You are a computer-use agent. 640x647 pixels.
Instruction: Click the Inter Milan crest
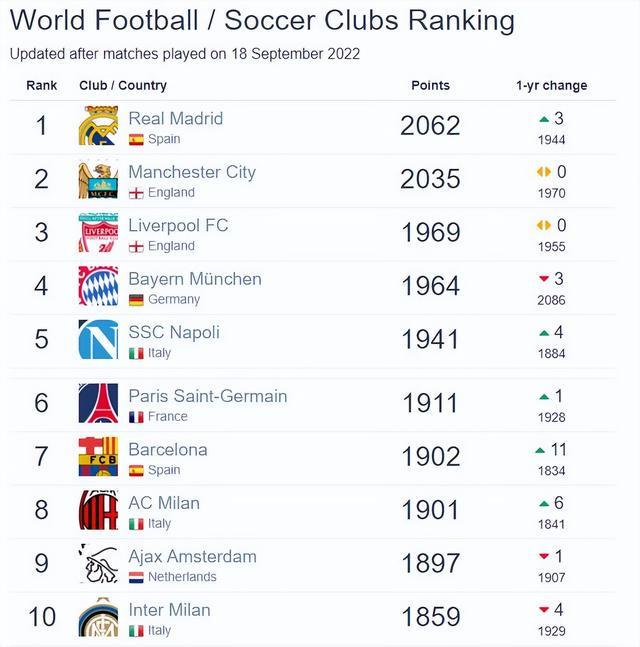[x=98, y=618]
